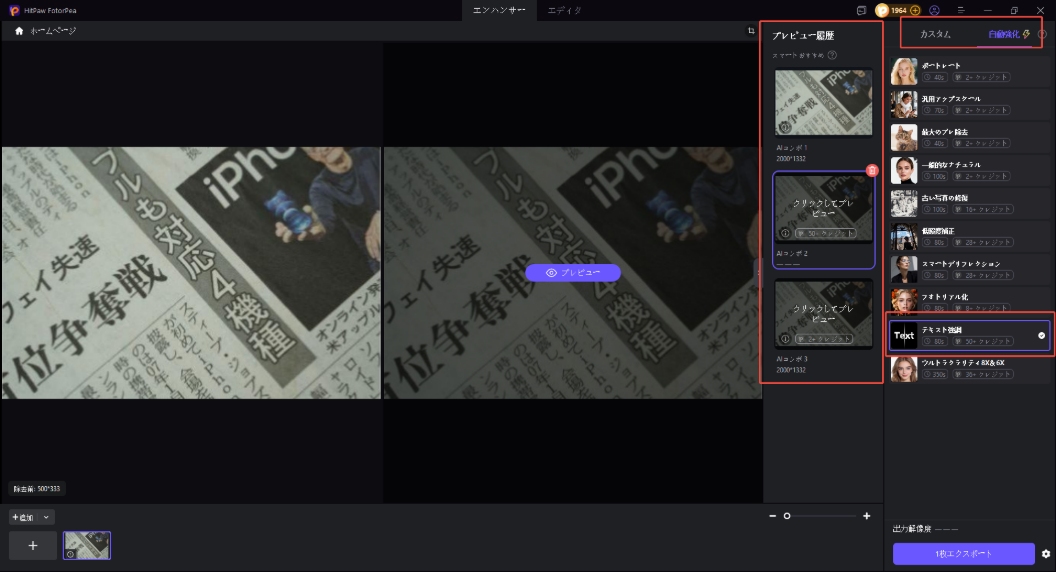Click zoom in plus icon
The height and width of the screenshot is (572, 1056).
pos(867,516)
